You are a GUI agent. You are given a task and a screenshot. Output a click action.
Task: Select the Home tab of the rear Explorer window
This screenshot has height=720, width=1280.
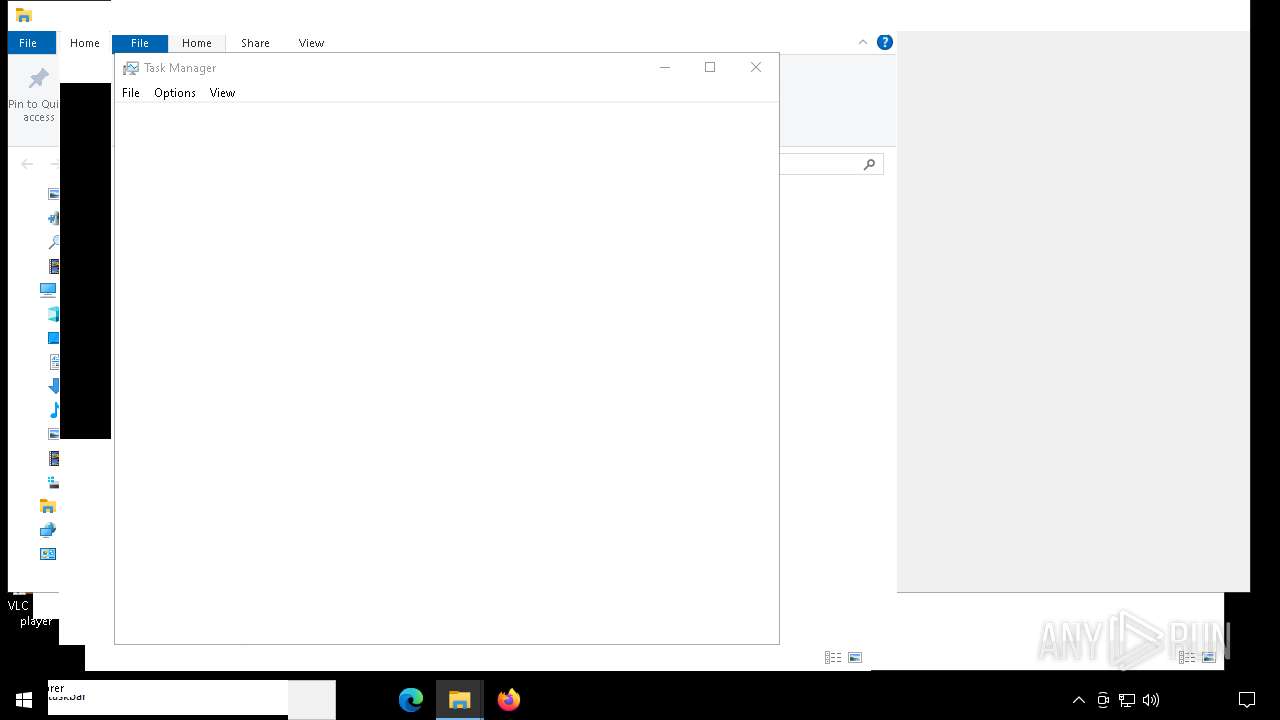tap(84, 43)
